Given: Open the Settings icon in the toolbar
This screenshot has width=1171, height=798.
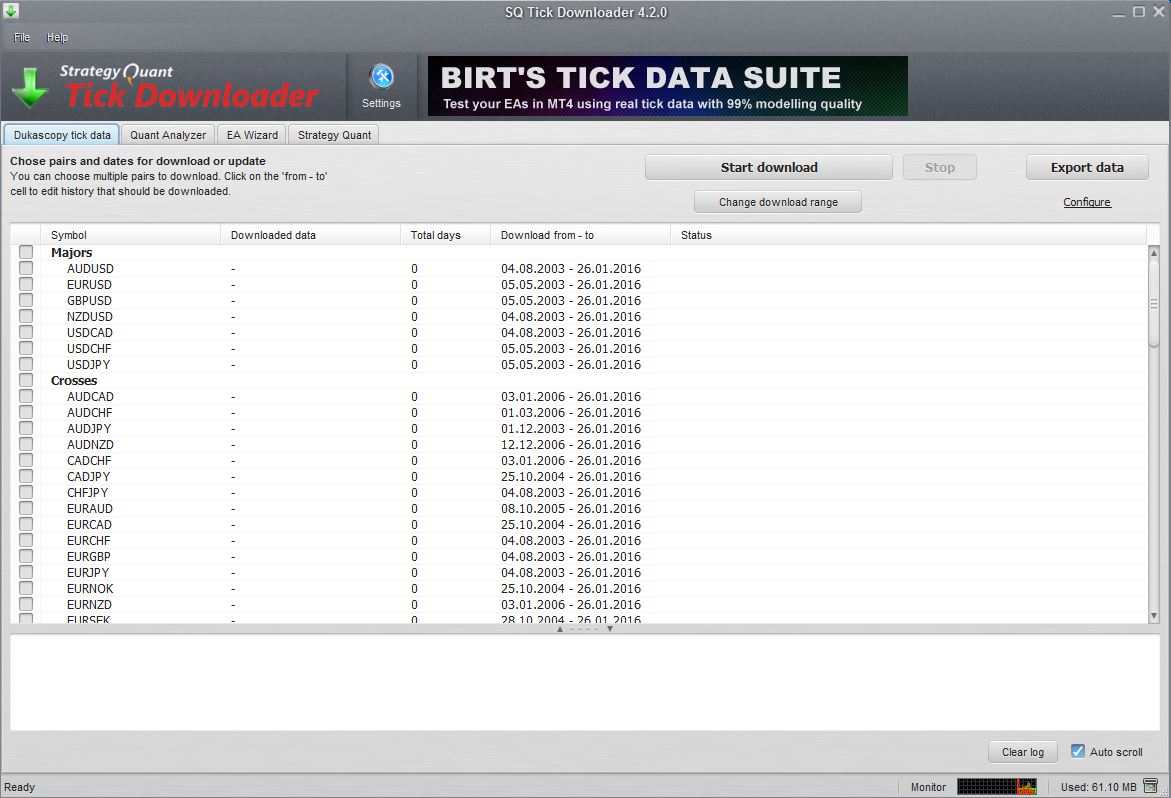Looking at the screenshot, I should [x=381, y=82].
